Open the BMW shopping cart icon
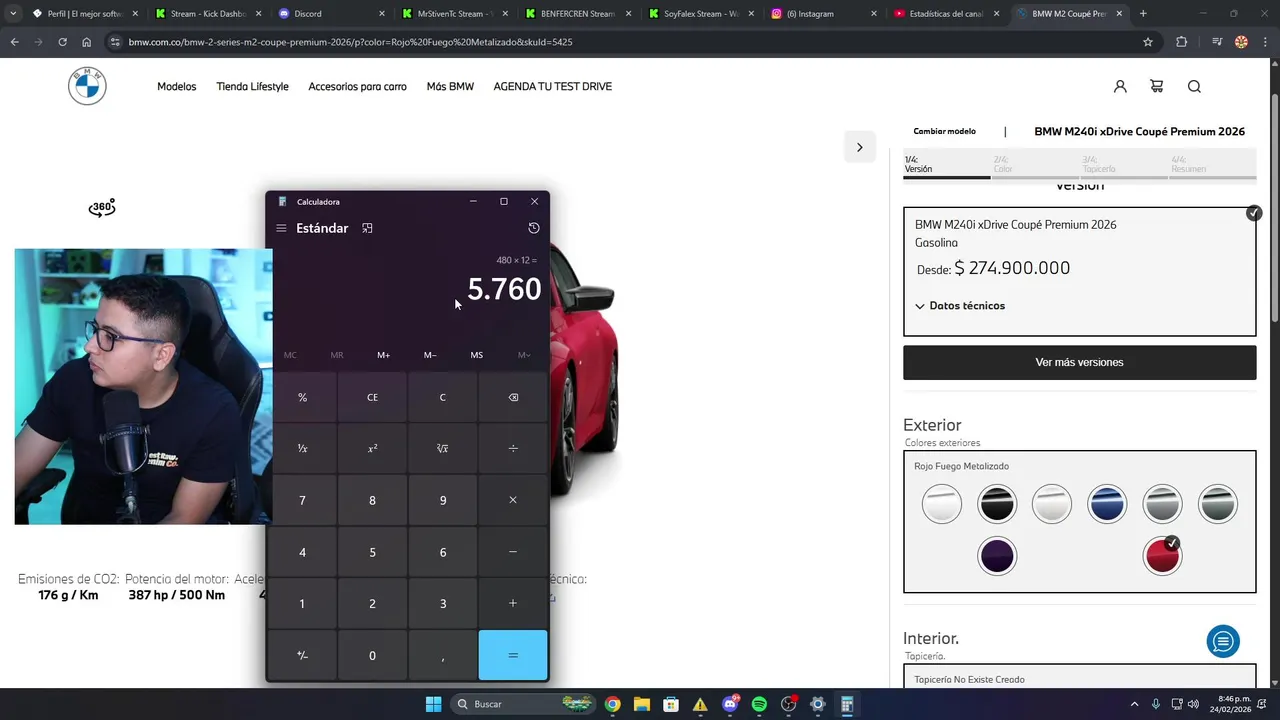Screen dimensions: 1280x720 click(x=1157, y=86)
